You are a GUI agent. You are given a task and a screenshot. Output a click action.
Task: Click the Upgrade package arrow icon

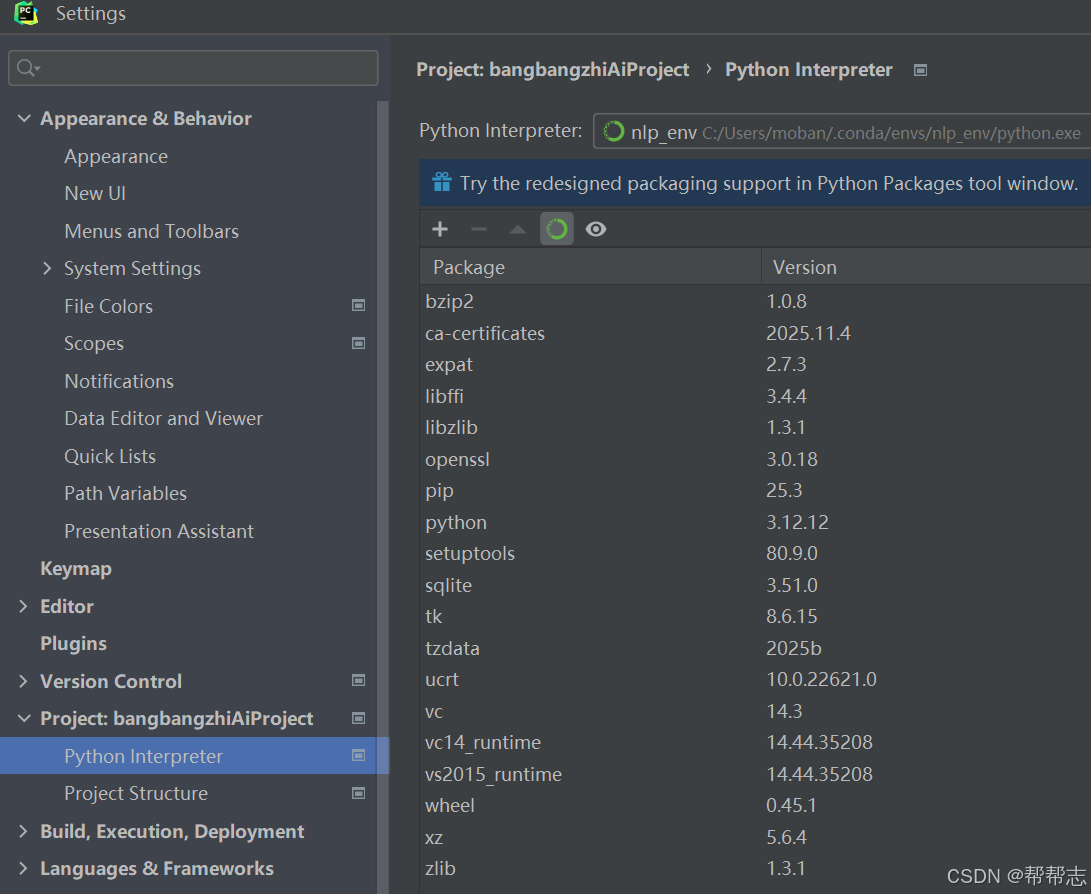pos(518,229)
